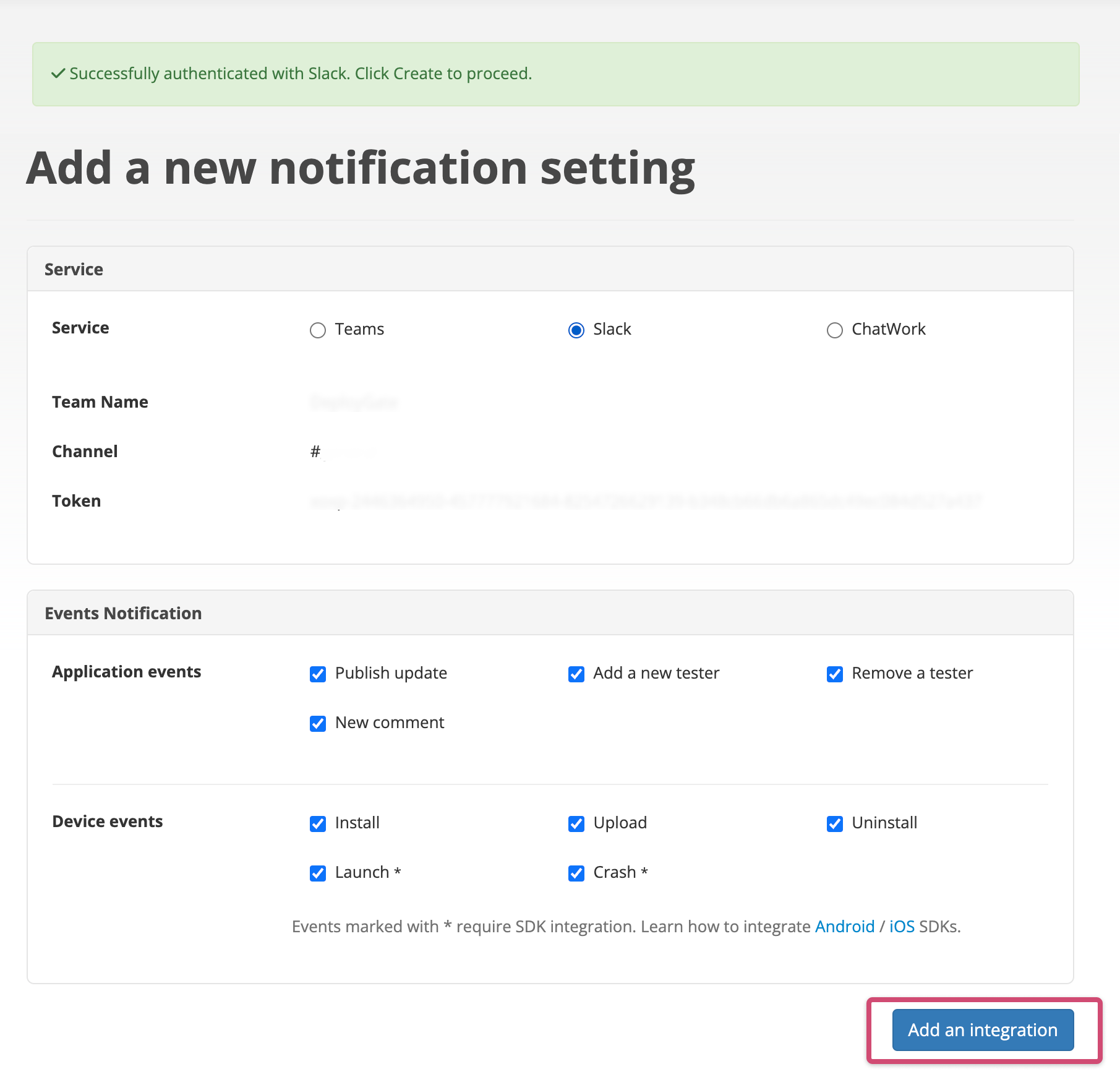Click the Add an integration button

[982, 1030]
